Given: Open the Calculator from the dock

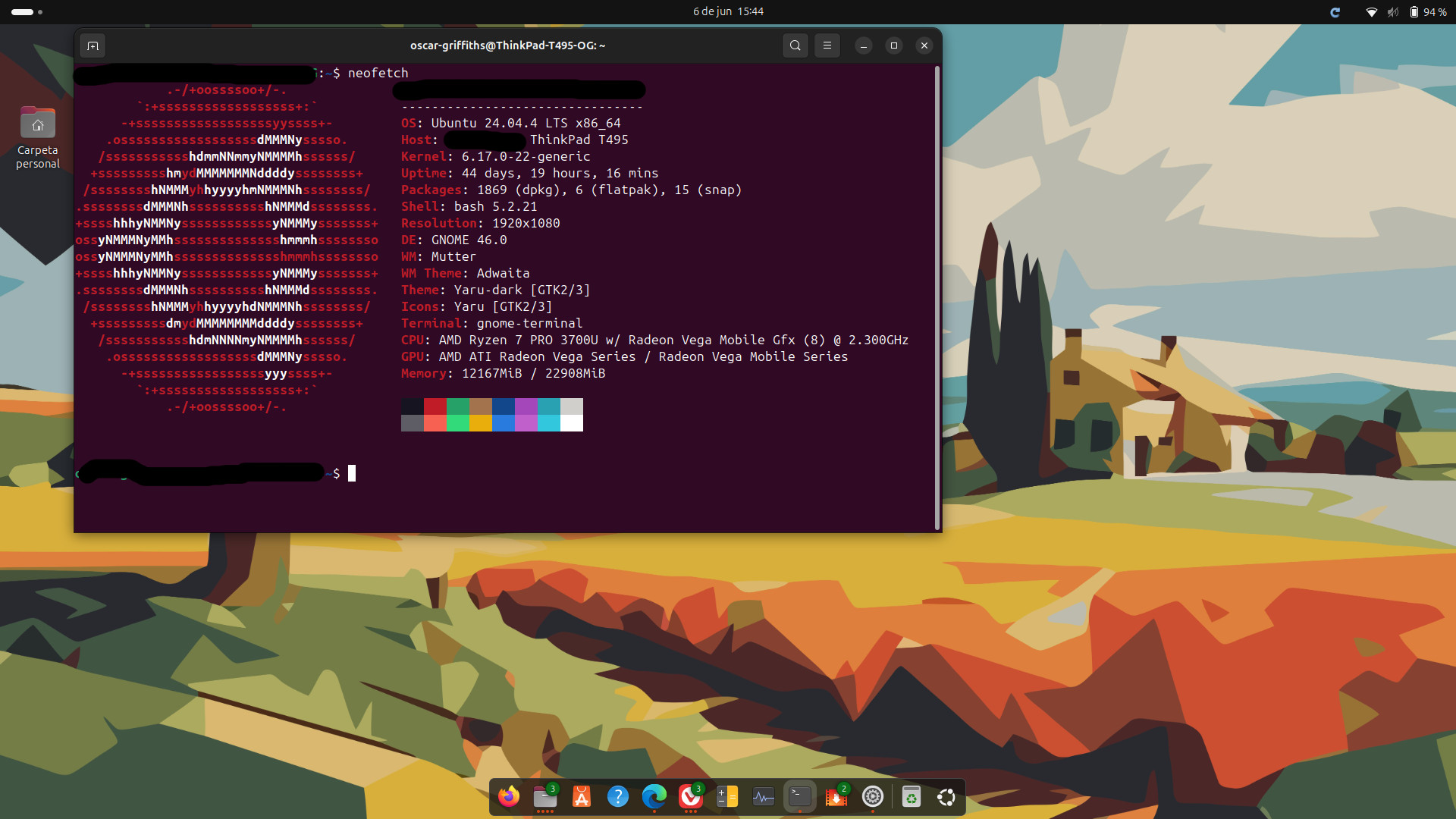Looking at the screenshot, I should [727, 796].
